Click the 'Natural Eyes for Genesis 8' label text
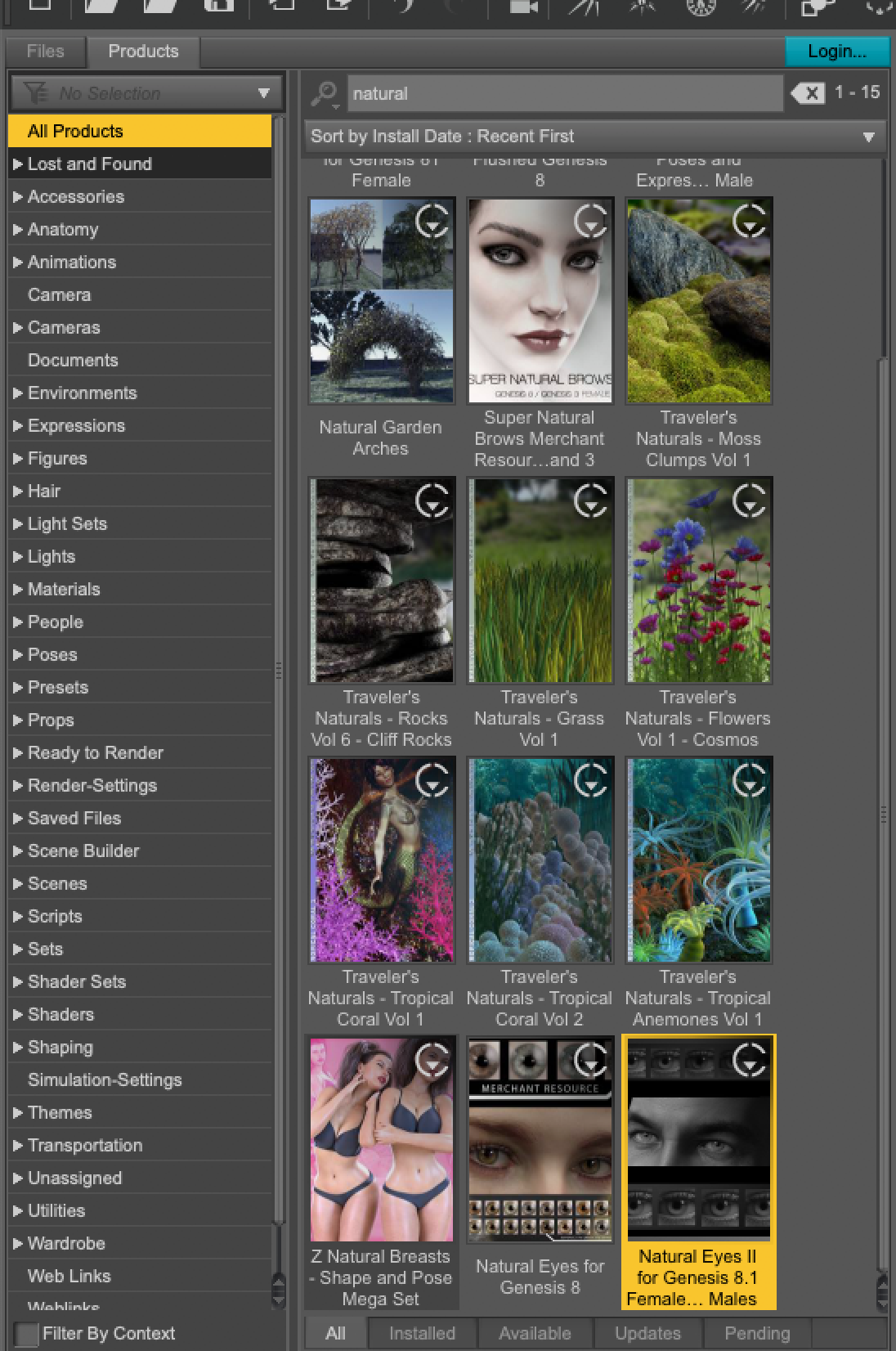 540,1277
